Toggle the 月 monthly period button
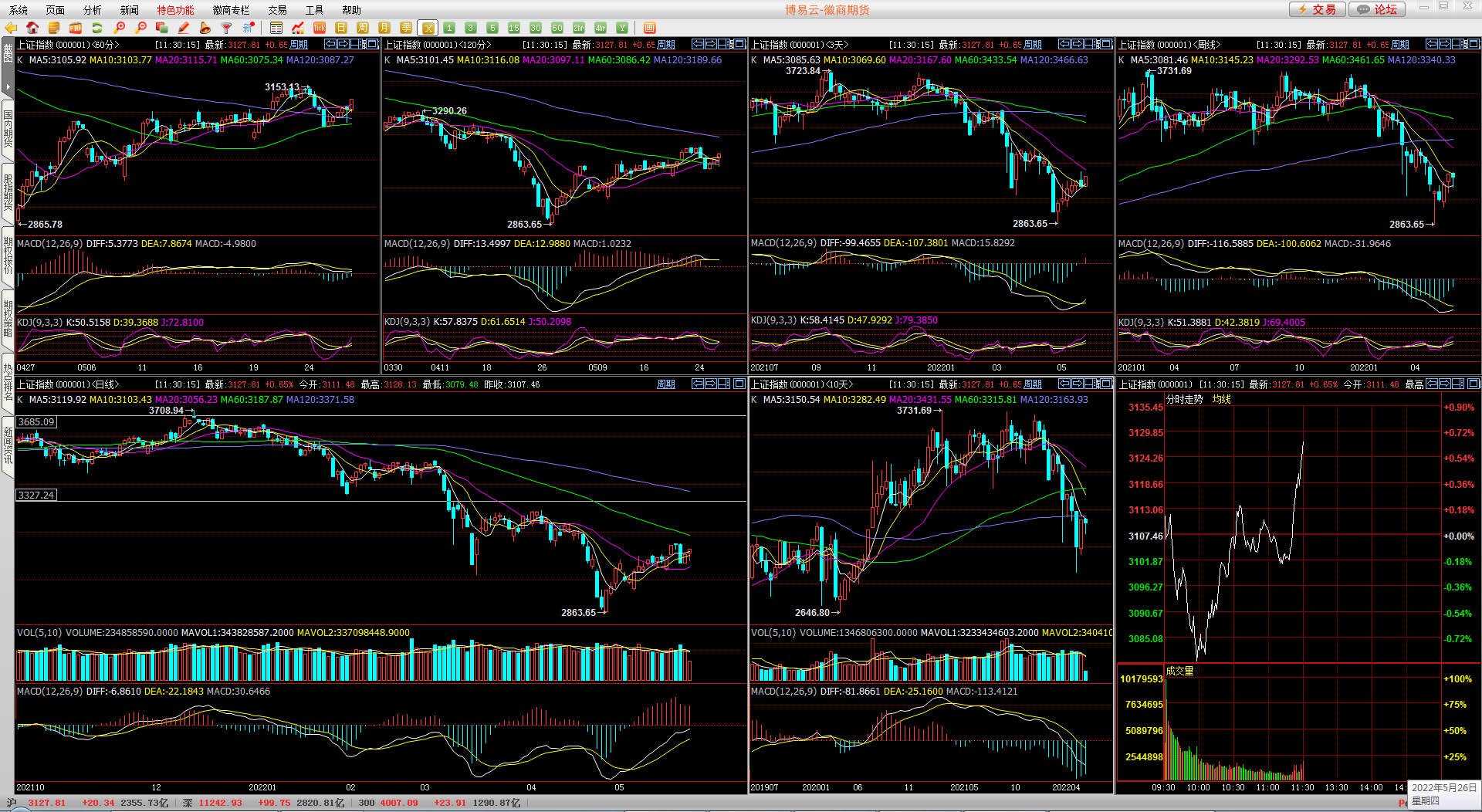Screen dimensions: 1482x812 [x=384, y=28]
